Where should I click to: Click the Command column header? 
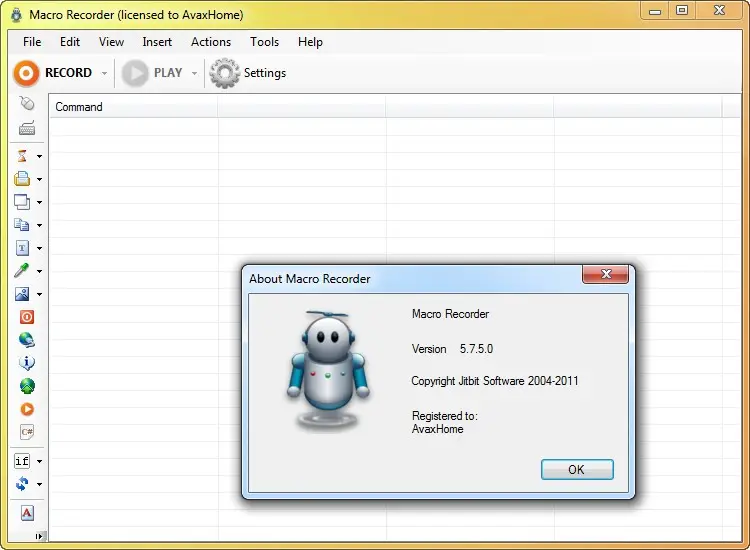(134, 107)
